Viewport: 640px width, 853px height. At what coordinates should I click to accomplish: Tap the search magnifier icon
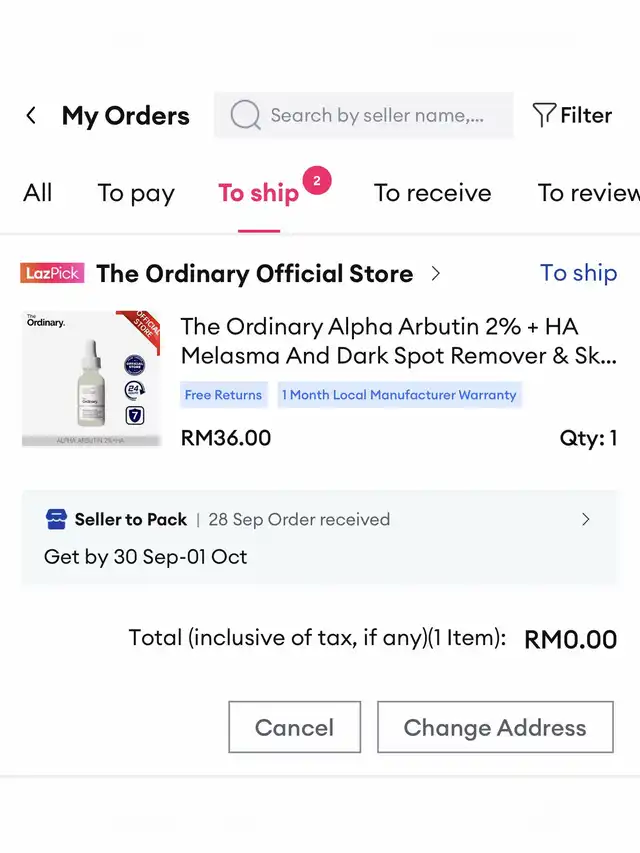tap(245, 116)
